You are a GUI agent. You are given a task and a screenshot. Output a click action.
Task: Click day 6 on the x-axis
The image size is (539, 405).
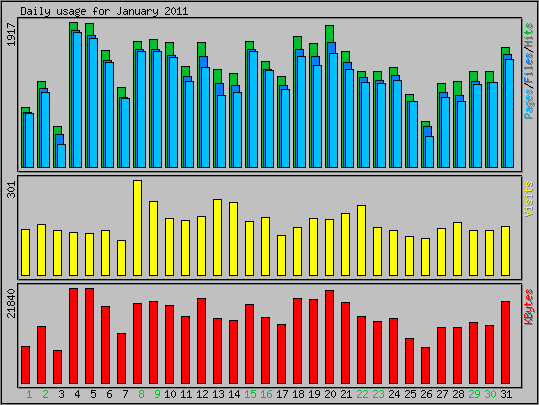[x=109, y=394]
